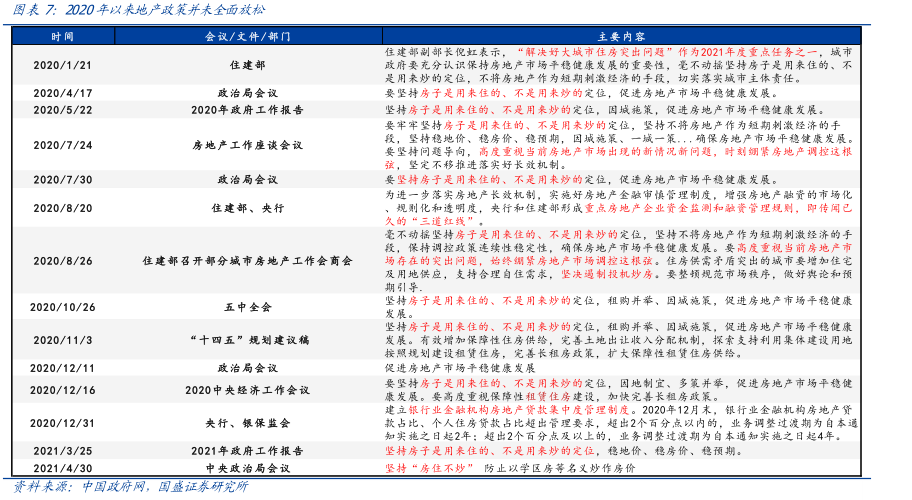The image size is (912, 500).
Task: Click the 2020/7/30 date cell
Action: [62, 180]
